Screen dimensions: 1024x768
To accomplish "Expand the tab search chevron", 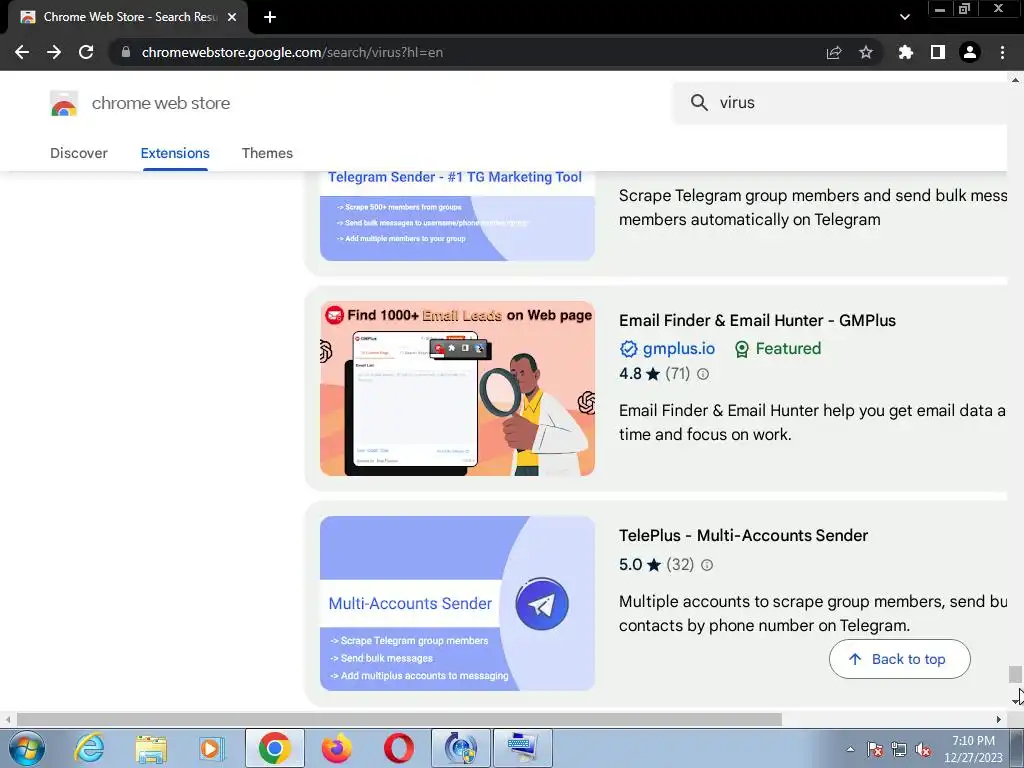I will point(904,17).
